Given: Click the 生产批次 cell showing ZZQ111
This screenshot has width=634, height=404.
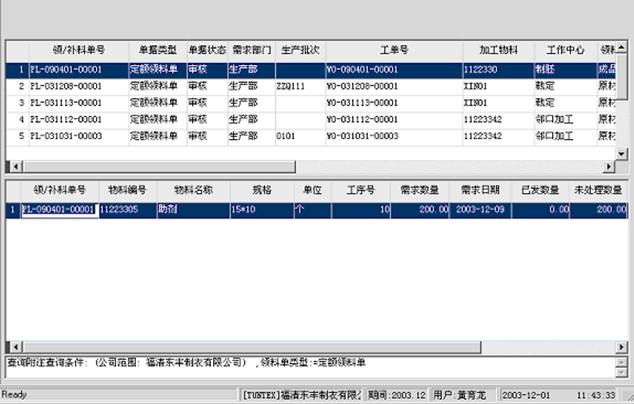Looking at the screenshot, I should pyautogui.click(x=298, y=87).
